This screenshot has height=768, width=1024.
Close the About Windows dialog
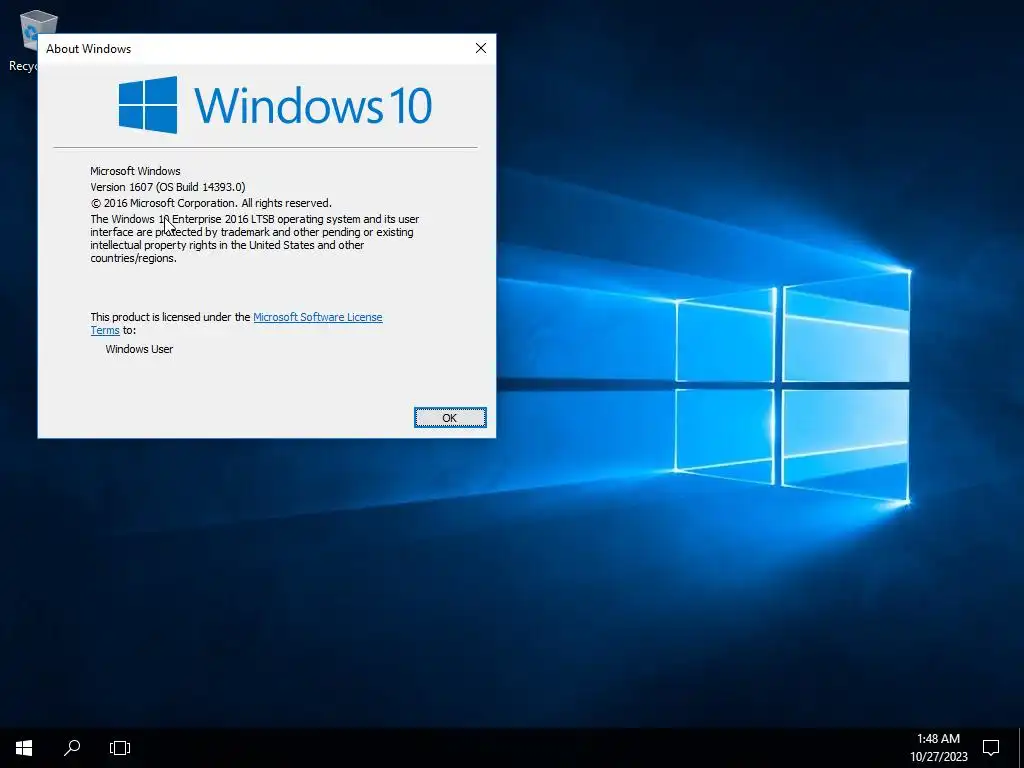[481, 48]
